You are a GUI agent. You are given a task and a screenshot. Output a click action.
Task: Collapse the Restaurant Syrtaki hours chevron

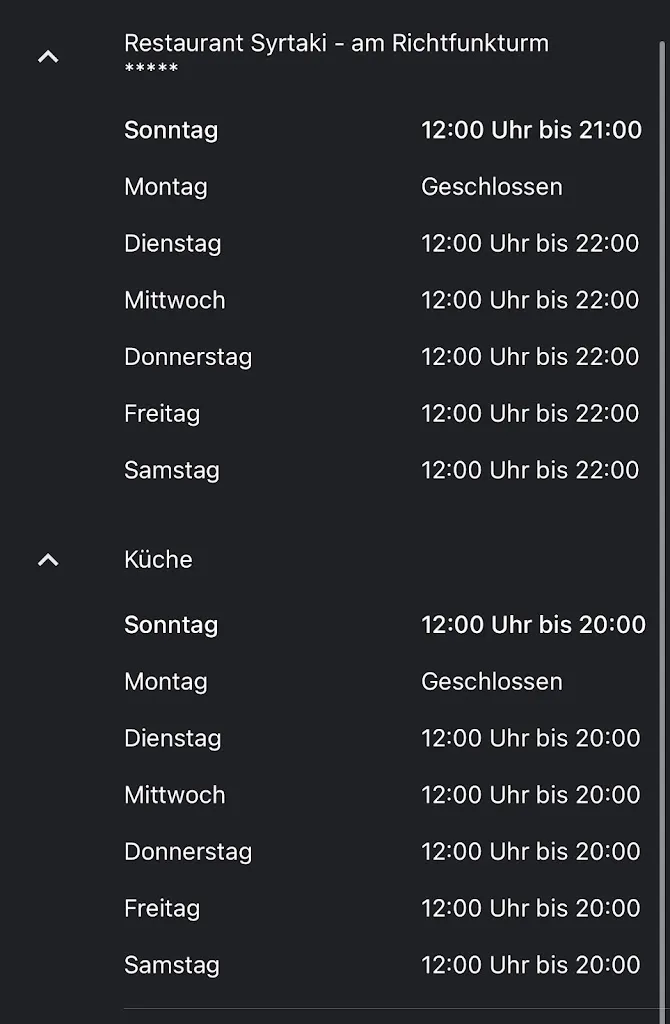tap(48, 57)
